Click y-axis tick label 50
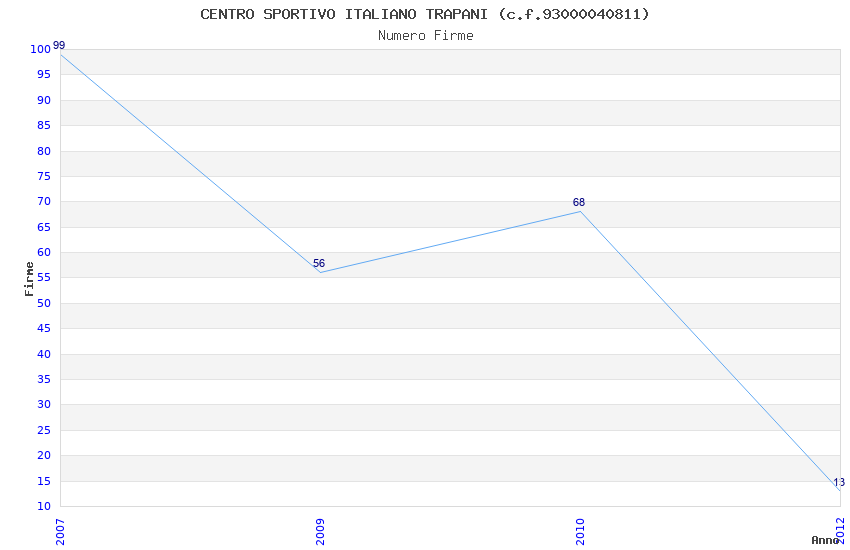This screenshot has height=550, width=850. pos(44,303)
